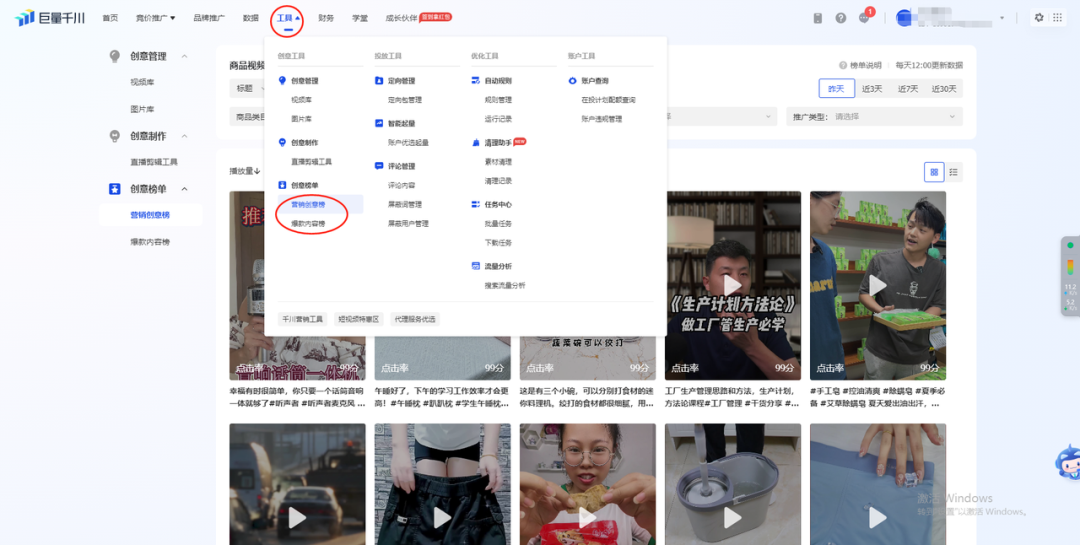Click the 短视频特惠区 button
The height and width of the screenshot is (545, 1080).
(359, 319)
